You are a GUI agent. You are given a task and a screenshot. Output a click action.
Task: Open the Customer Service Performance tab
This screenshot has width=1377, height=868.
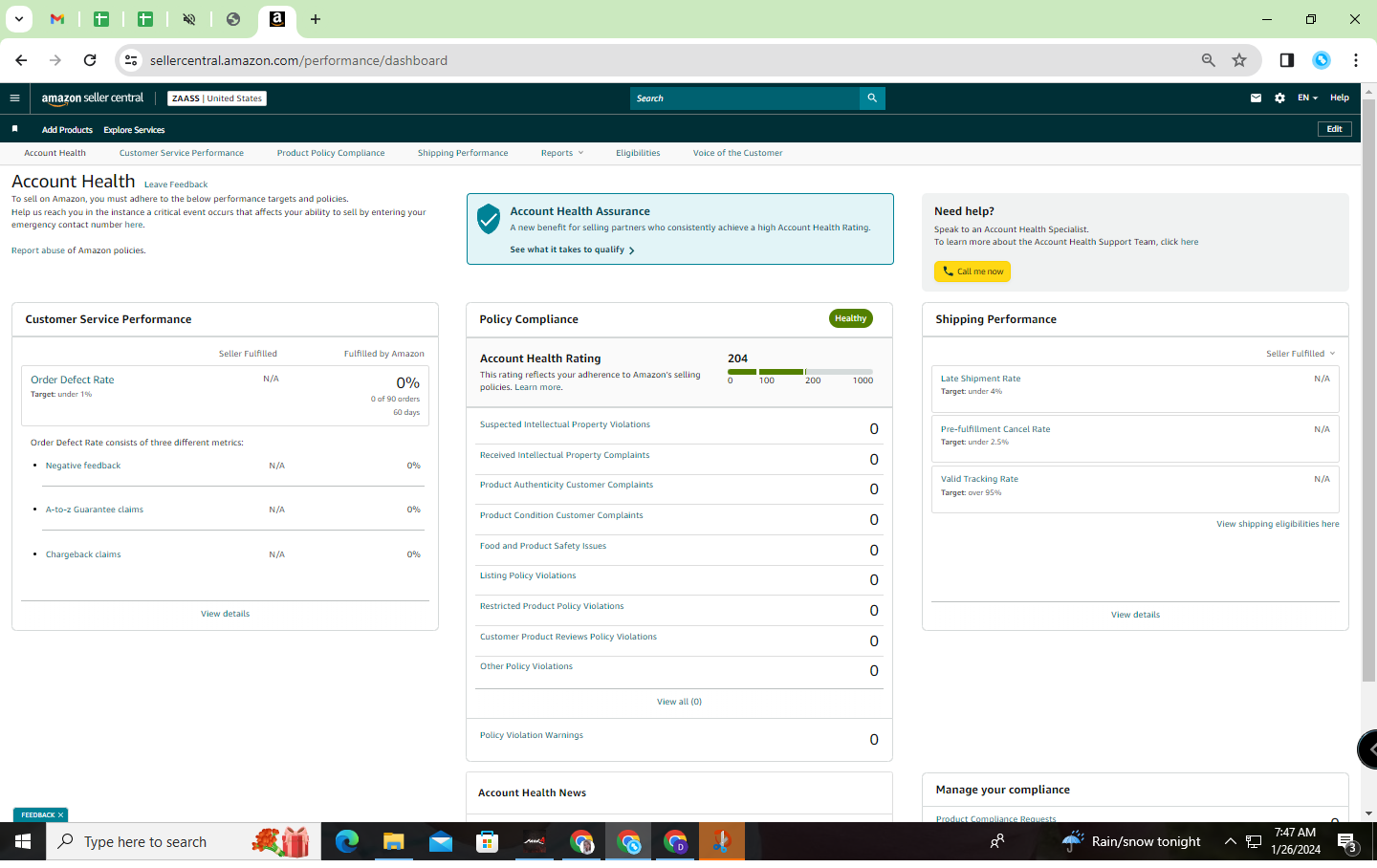coord(182,153)
